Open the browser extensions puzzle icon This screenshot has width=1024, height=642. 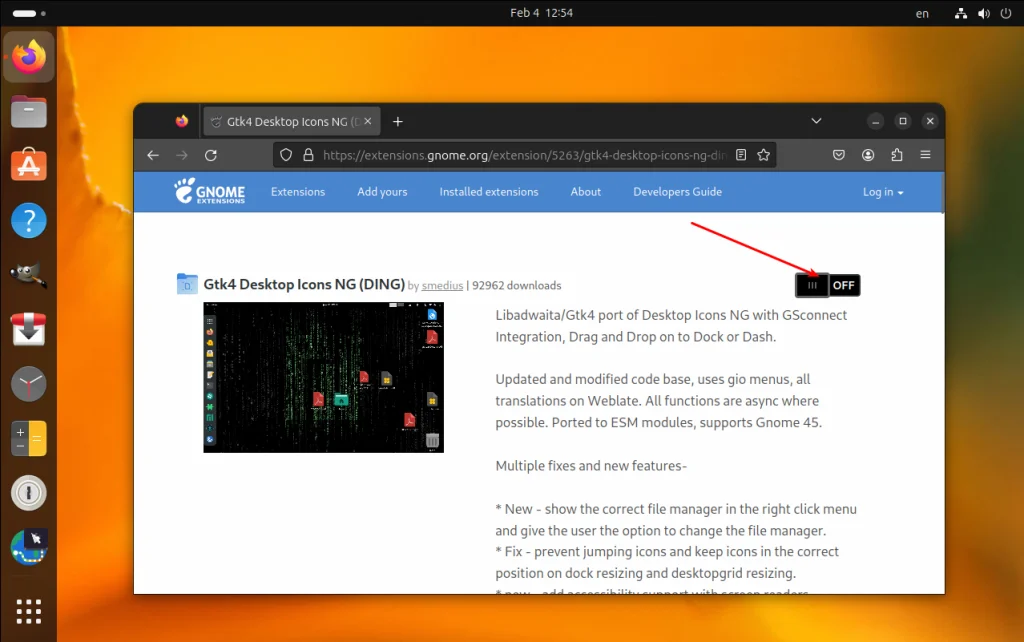coord(897,155)
